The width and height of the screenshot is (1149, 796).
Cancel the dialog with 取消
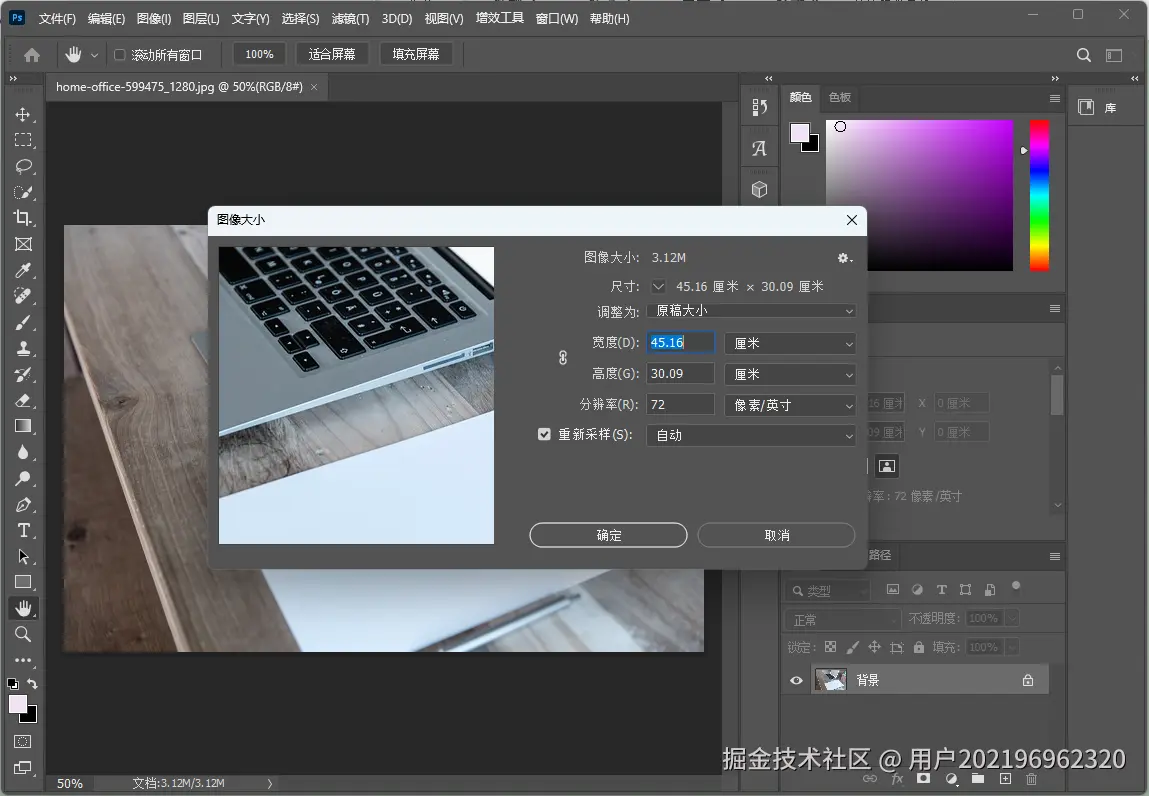point(777,535)
